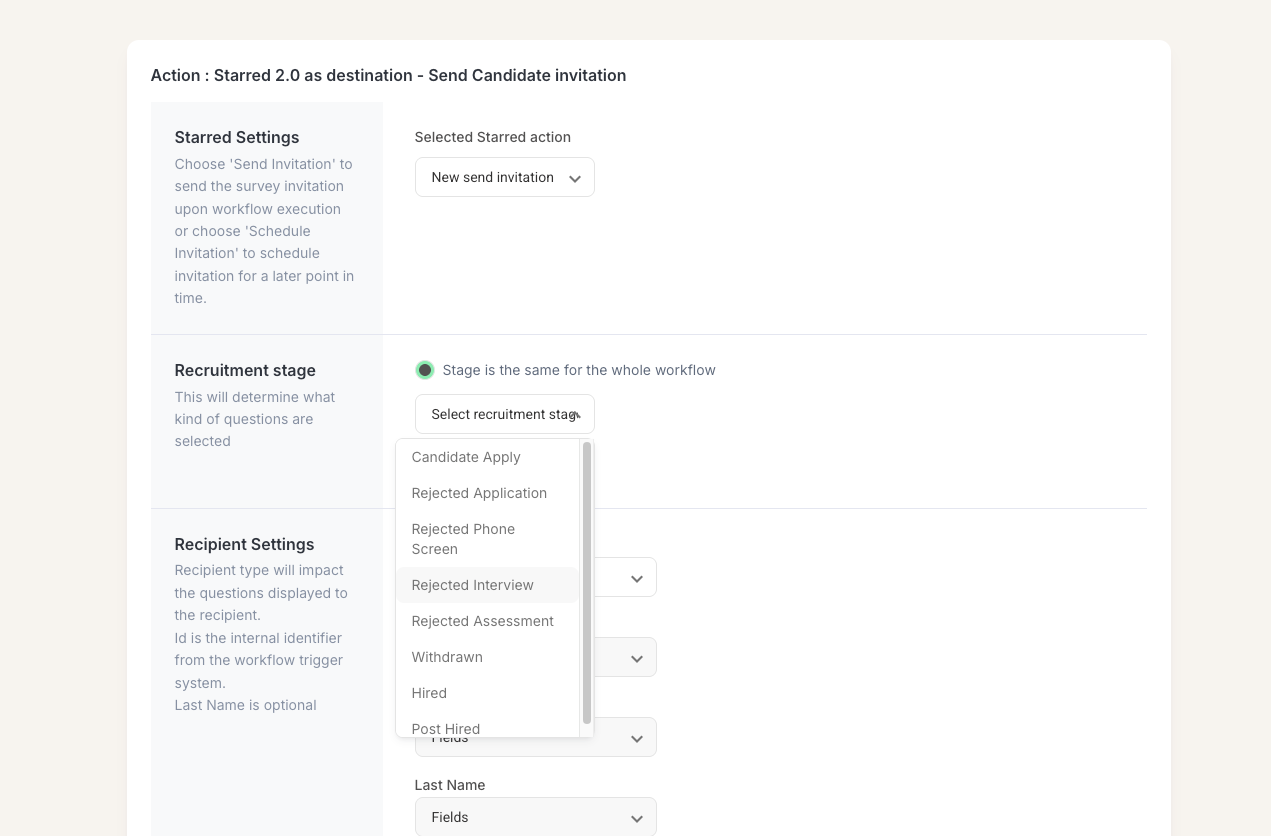Pick the Hired stage option

(487, 693)
